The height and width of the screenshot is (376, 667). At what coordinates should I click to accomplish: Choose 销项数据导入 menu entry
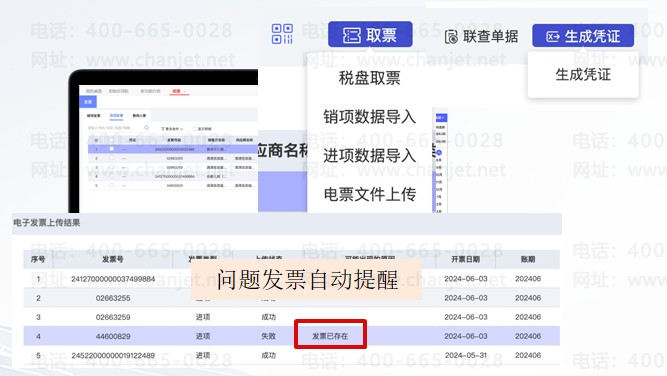[x=369, y=117]
